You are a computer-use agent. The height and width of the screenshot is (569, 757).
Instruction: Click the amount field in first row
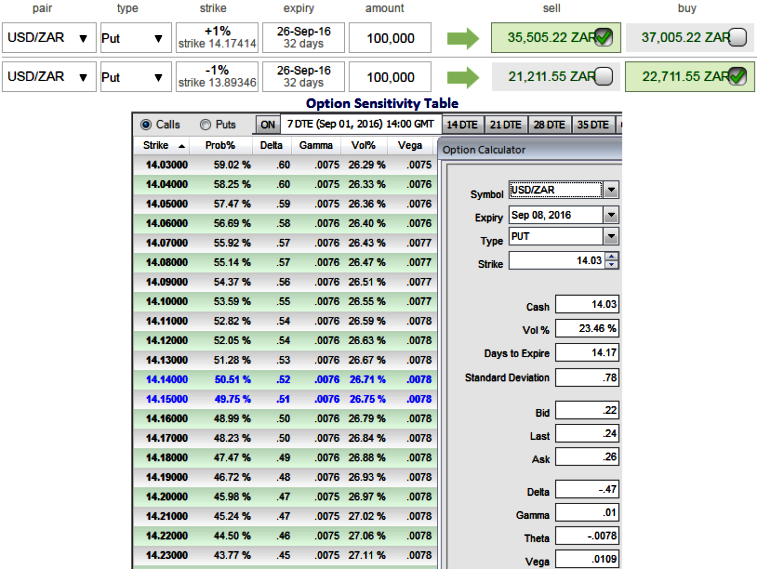(x=391, y=39)
